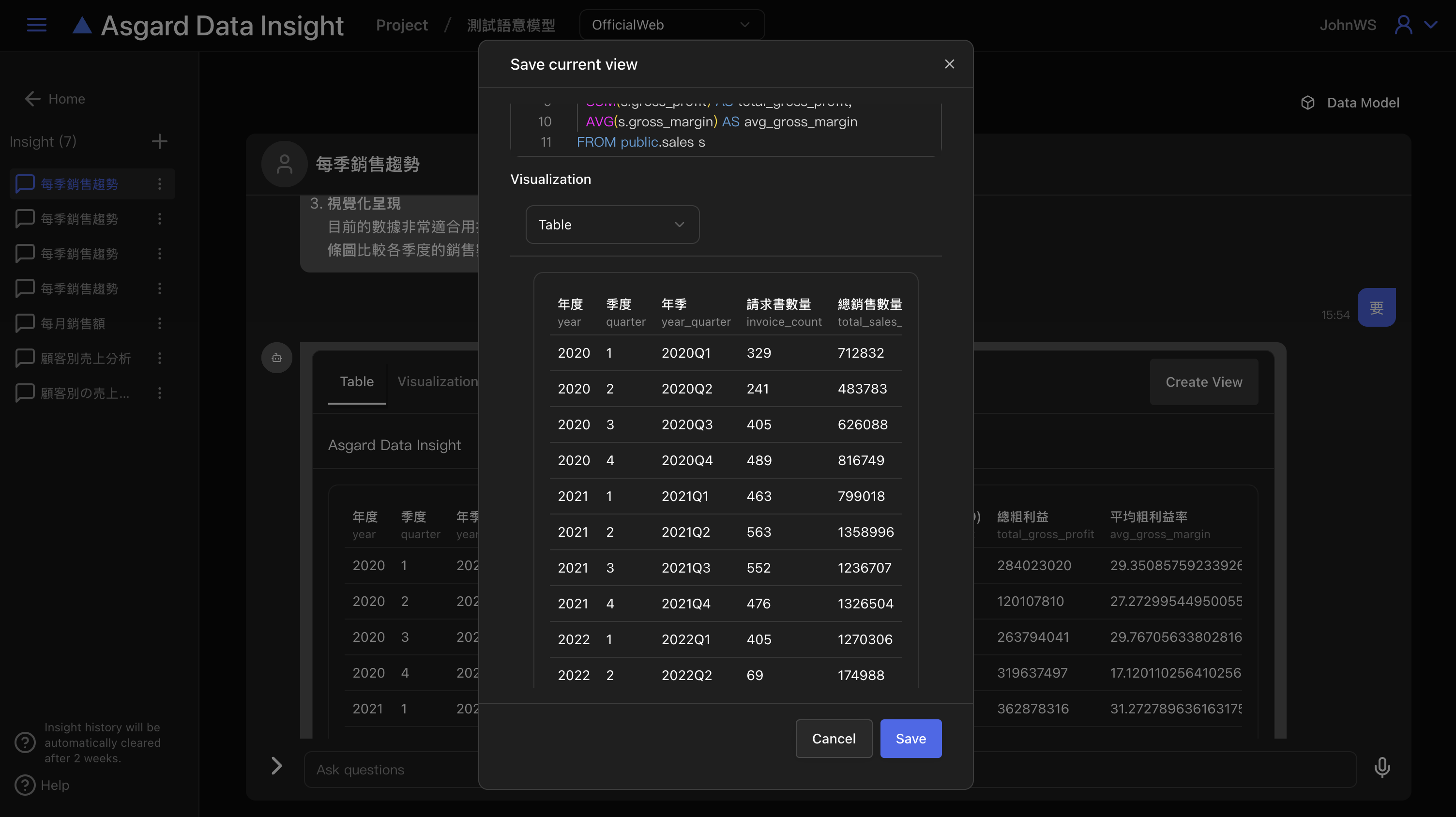Click the Save button
The image size is (1456, 817).
click(910, 739)
